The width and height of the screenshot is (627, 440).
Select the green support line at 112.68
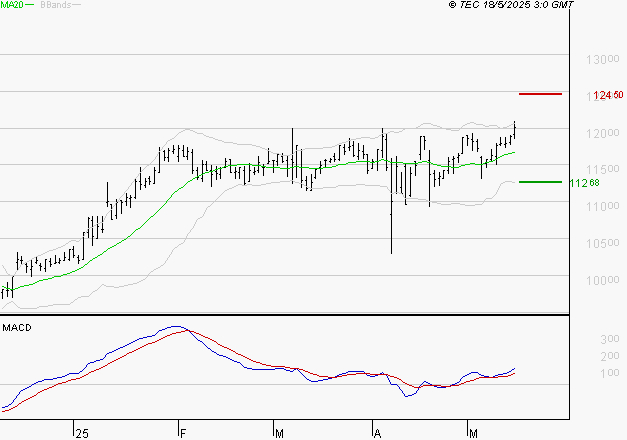tap(540, 182)
